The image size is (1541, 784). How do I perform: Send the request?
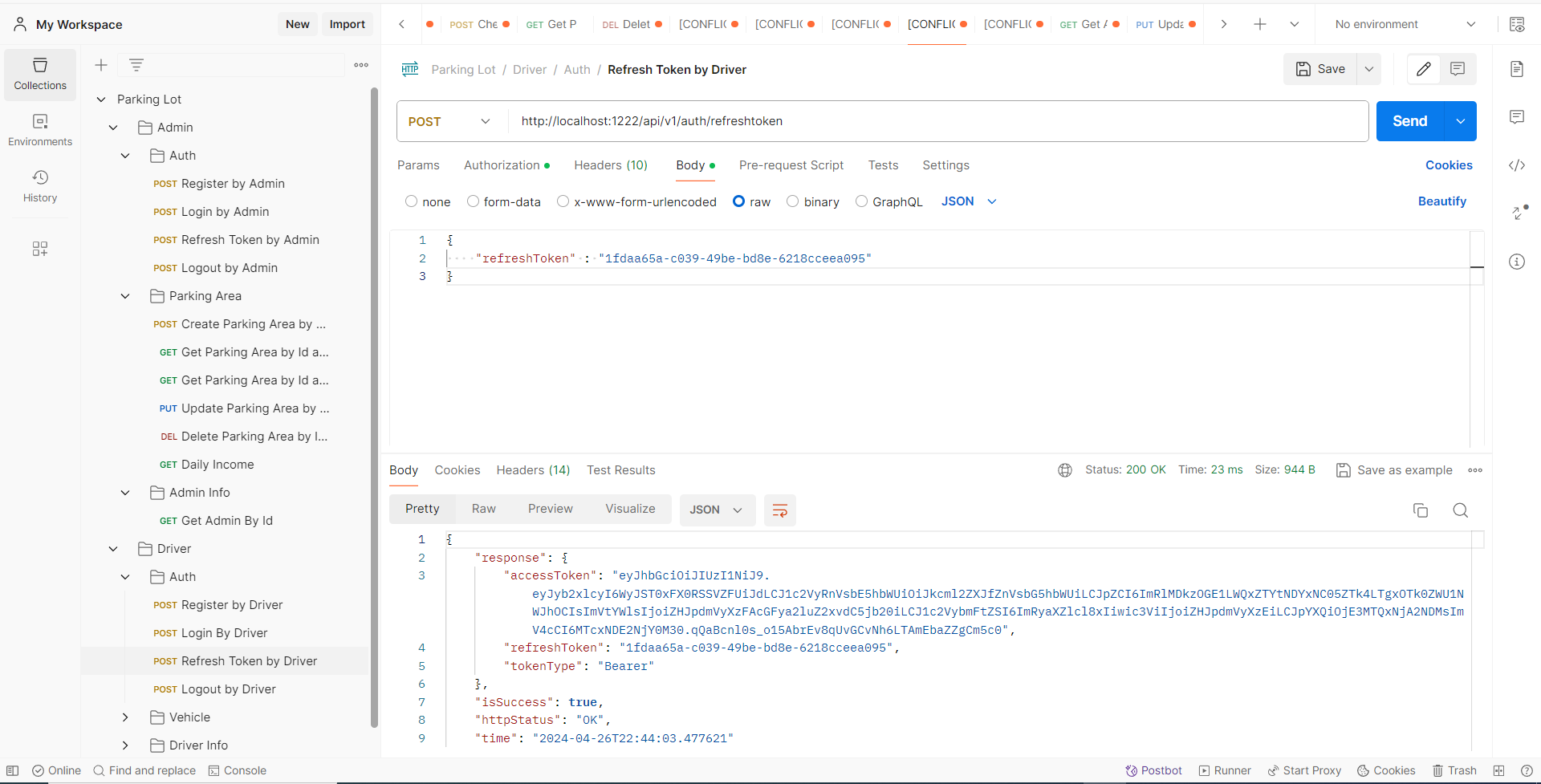click(1410, 121)
